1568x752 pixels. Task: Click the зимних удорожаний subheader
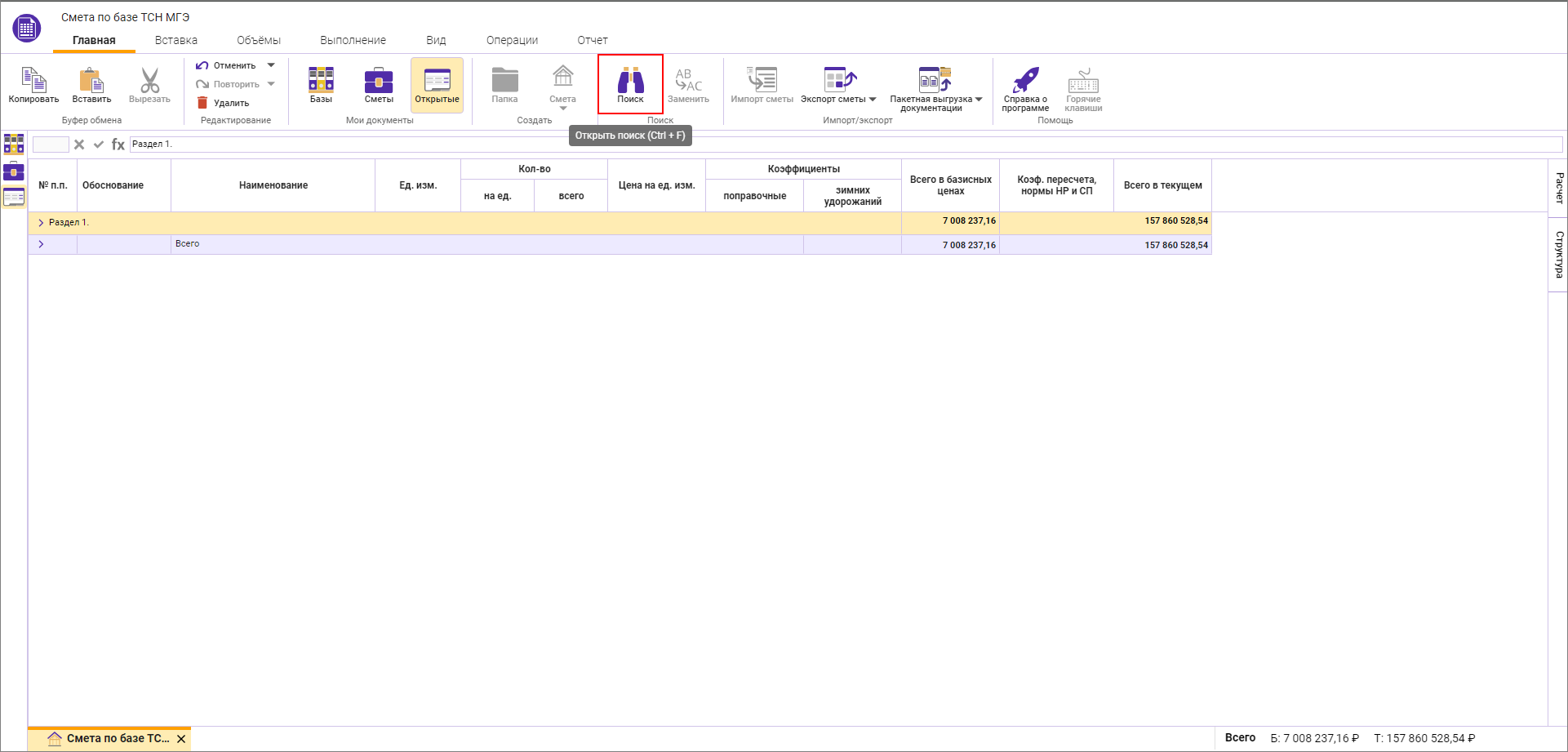click(x=852, y=196)
